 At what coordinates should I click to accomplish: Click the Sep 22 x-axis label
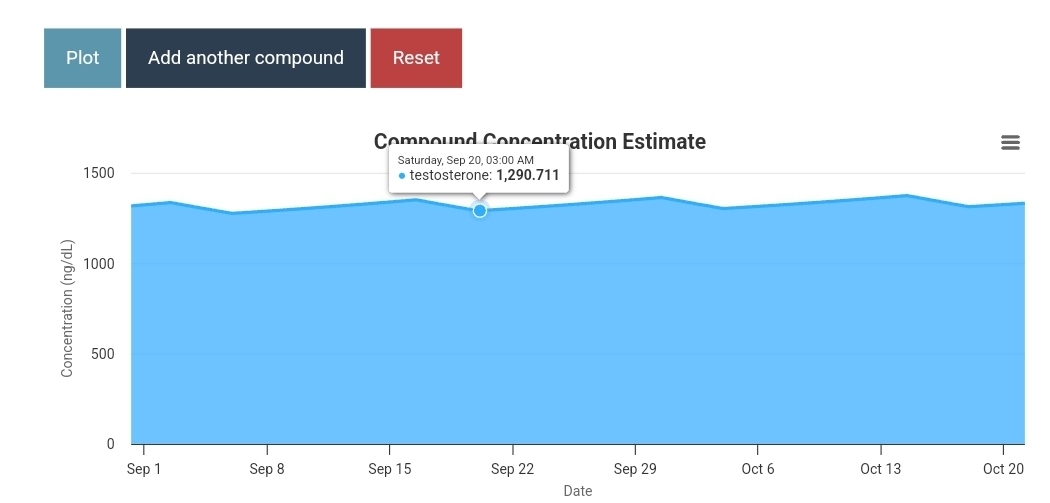(513, 469)
